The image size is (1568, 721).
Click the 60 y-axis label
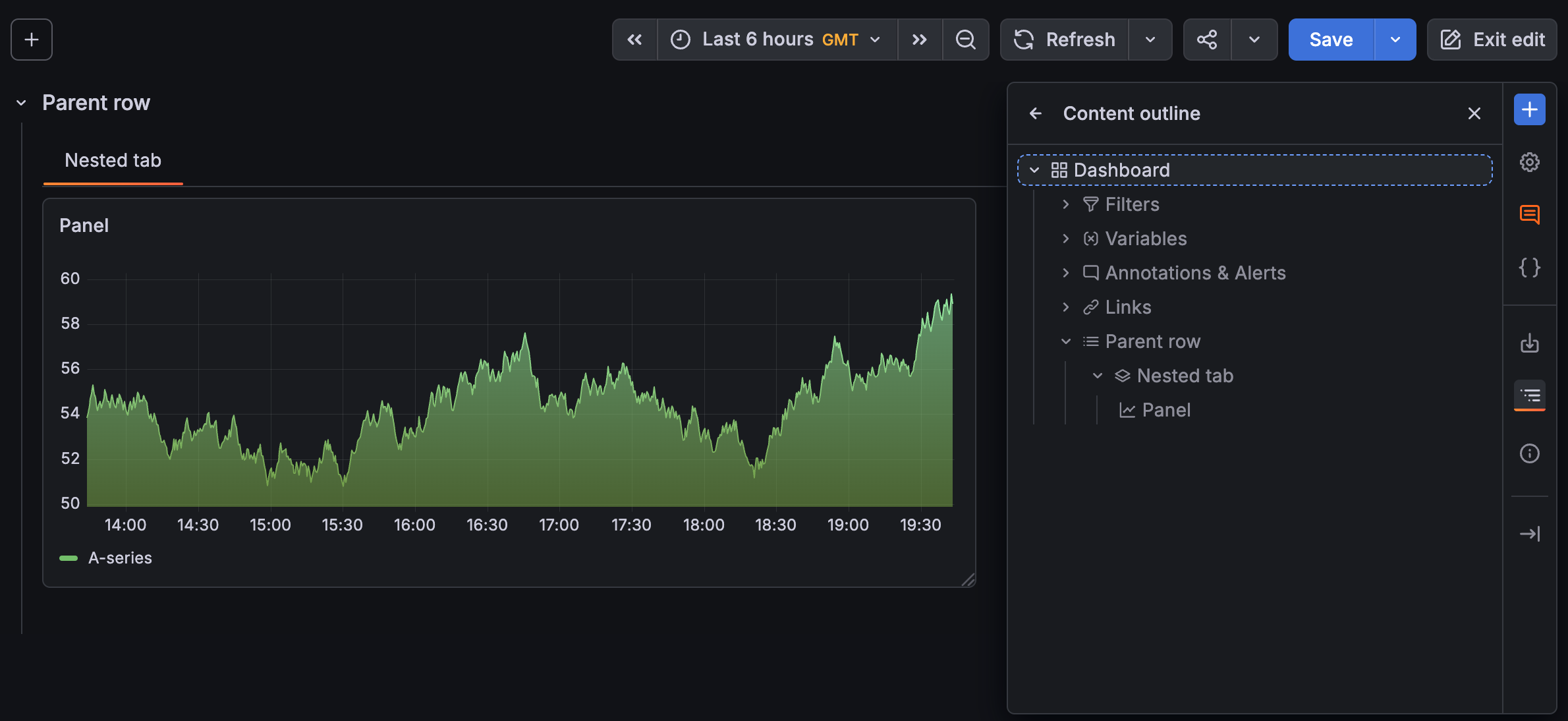(70, 279)
